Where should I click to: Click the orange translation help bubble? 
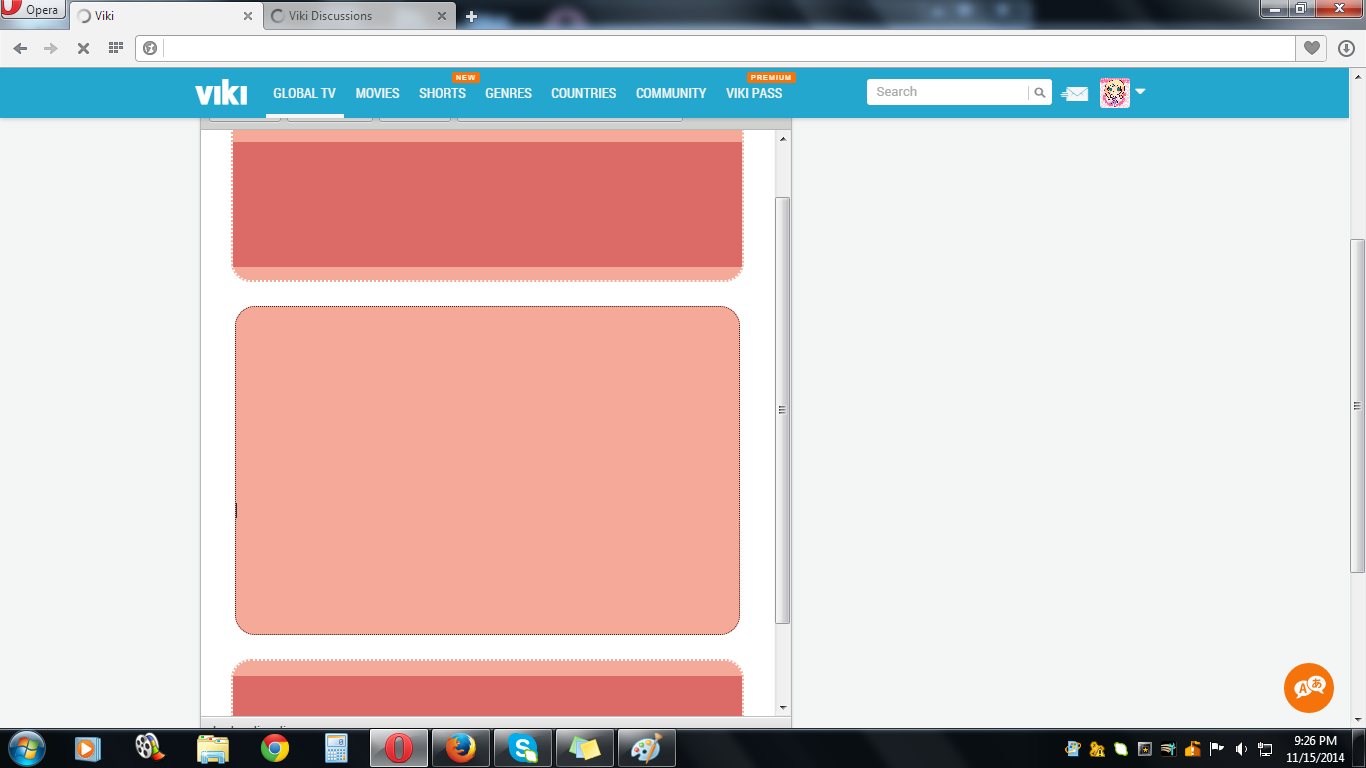point(1309,688)
